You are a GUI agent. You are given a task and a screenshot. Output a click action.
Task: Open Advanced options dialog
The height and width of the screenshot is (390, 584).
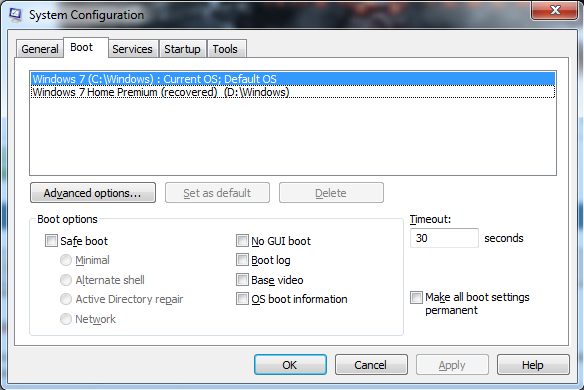pos(93,193)
